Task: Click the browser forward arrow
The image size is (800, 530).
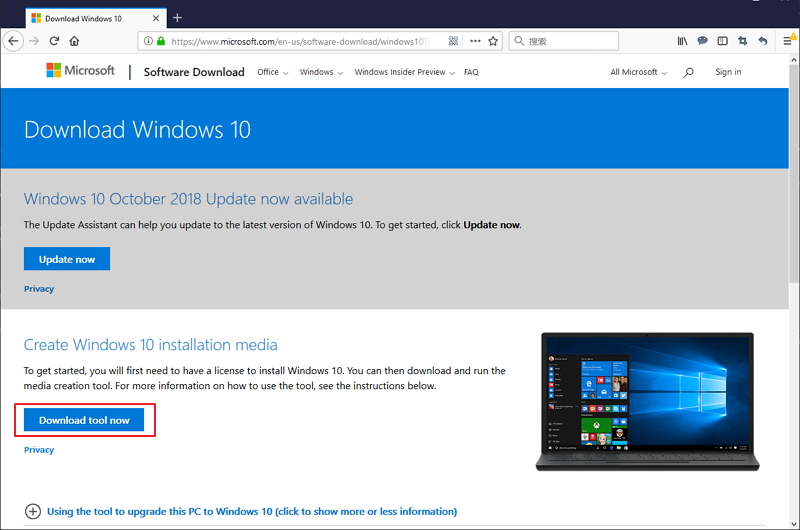Action: tap(34, 41)
